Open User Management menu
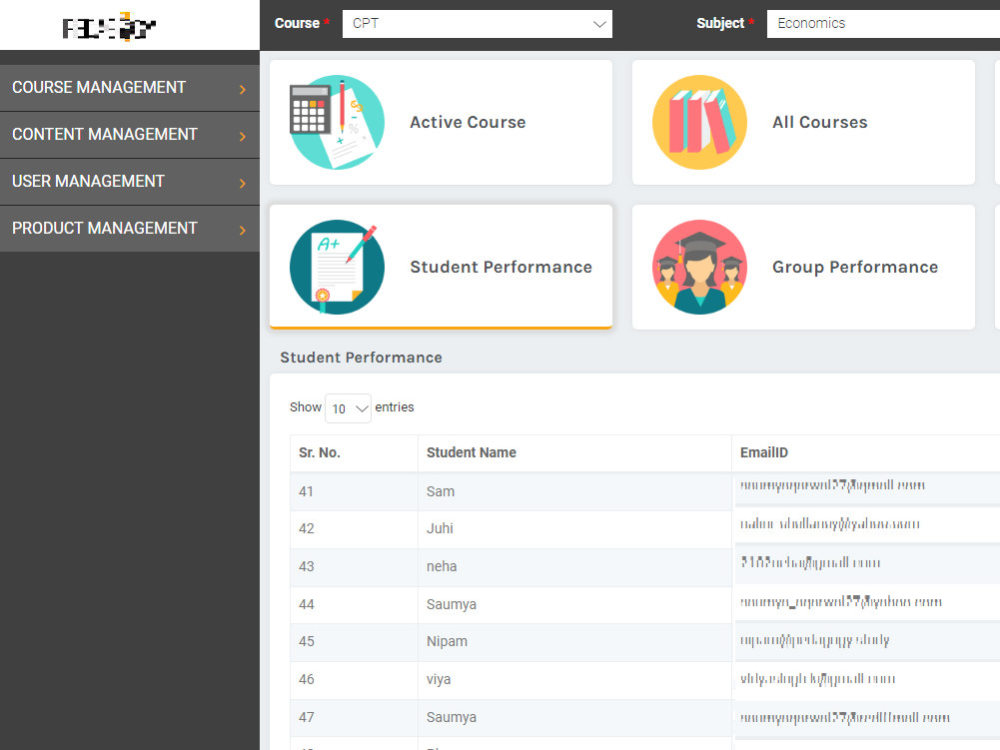 click(129, 182)
